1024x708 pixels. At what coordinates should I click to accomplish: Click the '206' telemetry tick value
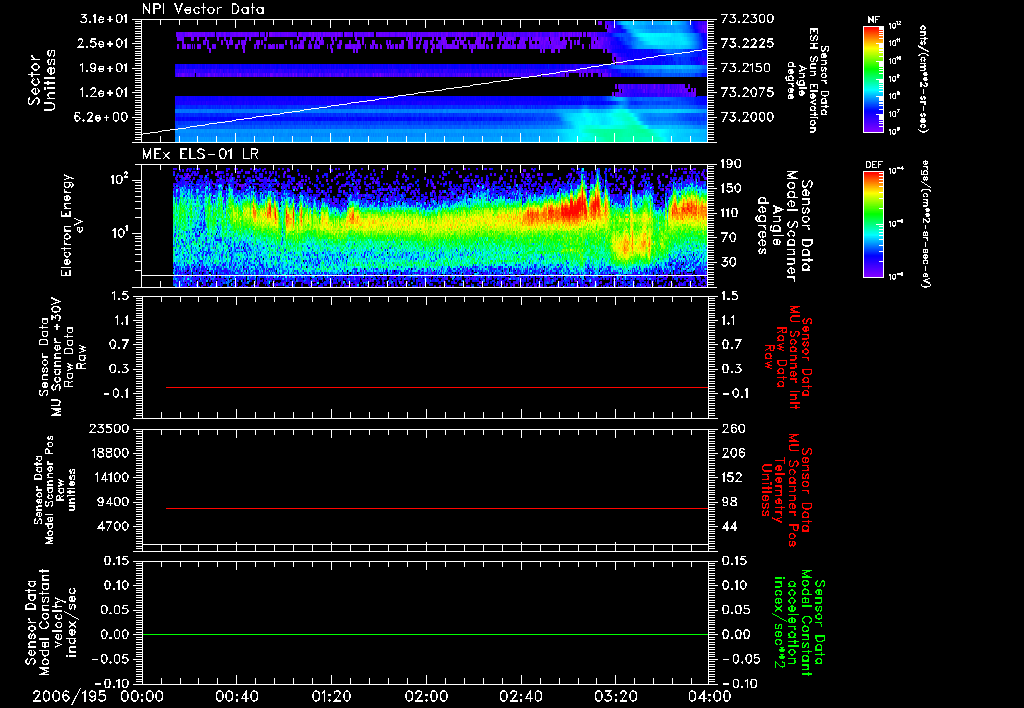tap(734, 453)
